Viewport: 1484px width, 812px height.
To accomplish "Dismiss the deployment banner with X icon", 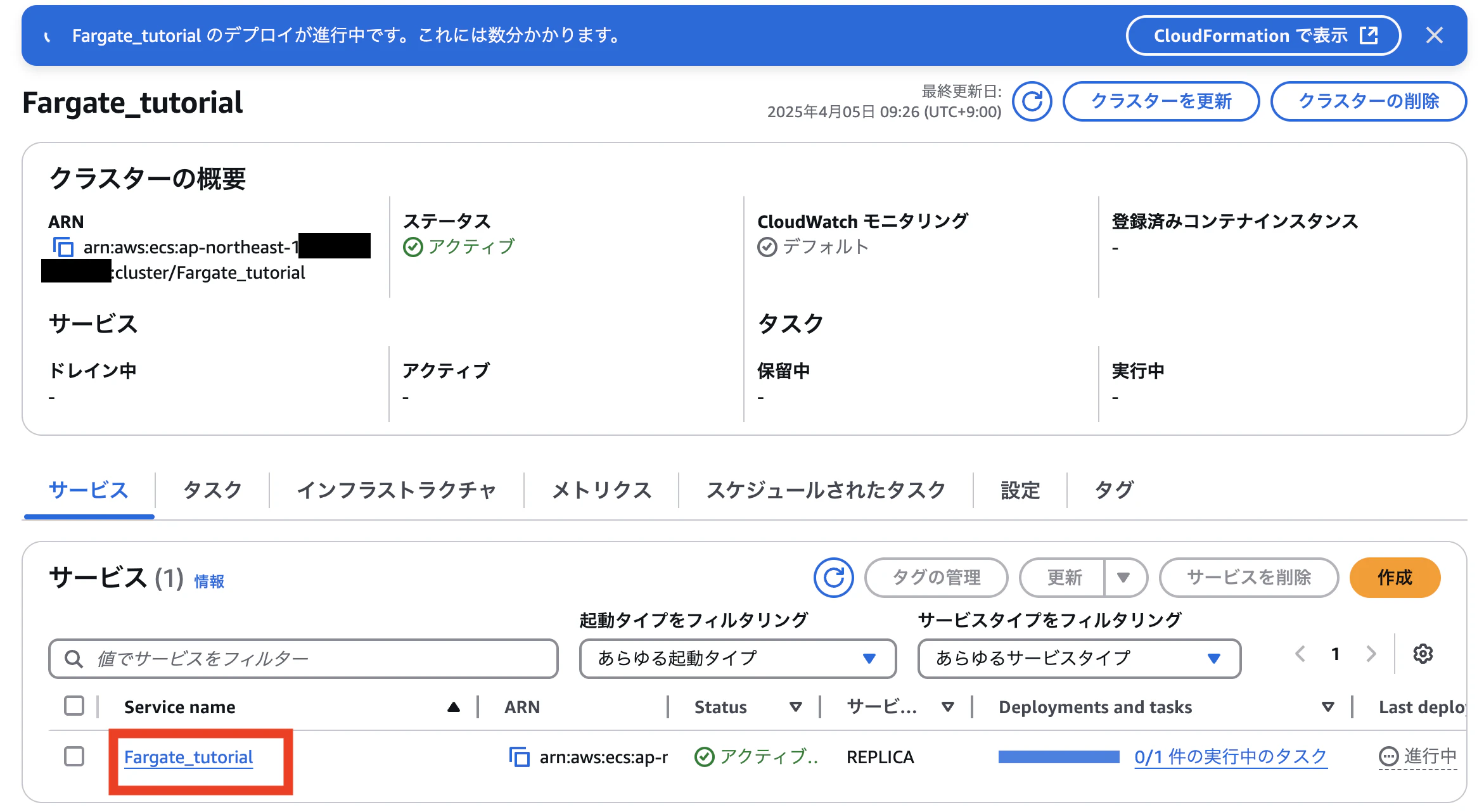I will tap(1435, 35).
